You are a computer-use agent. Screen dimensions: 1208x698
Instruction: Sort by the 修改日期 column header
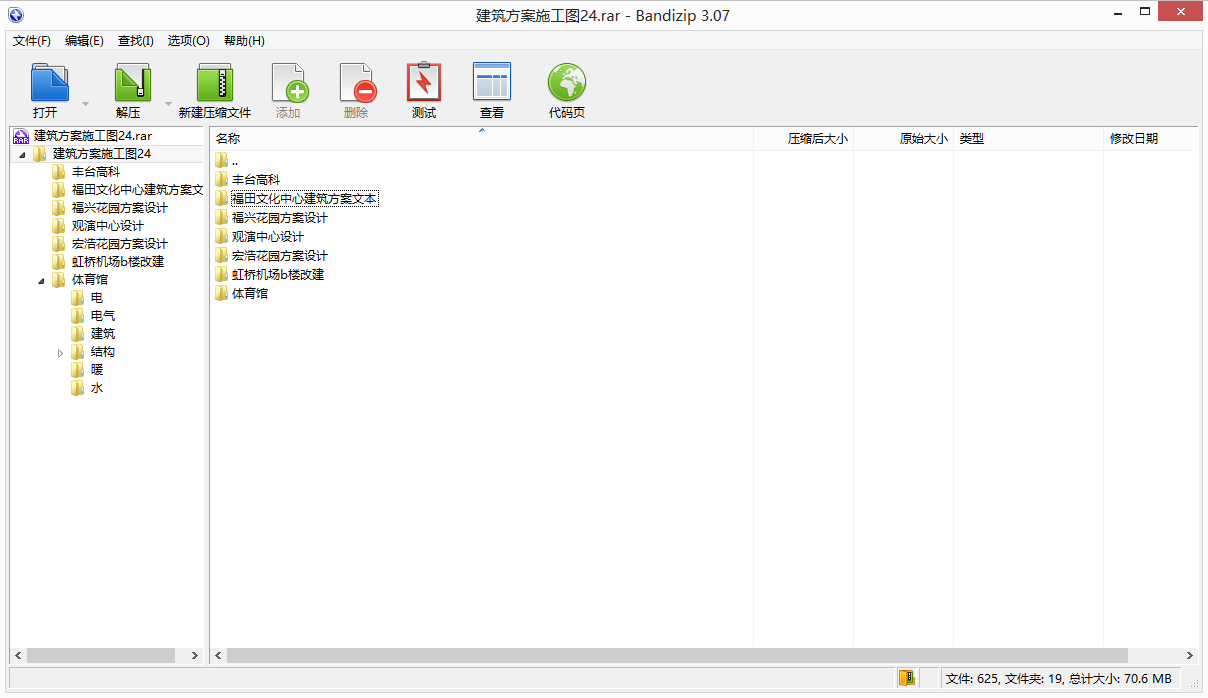pyautogui.click(x=1150, y=139)
